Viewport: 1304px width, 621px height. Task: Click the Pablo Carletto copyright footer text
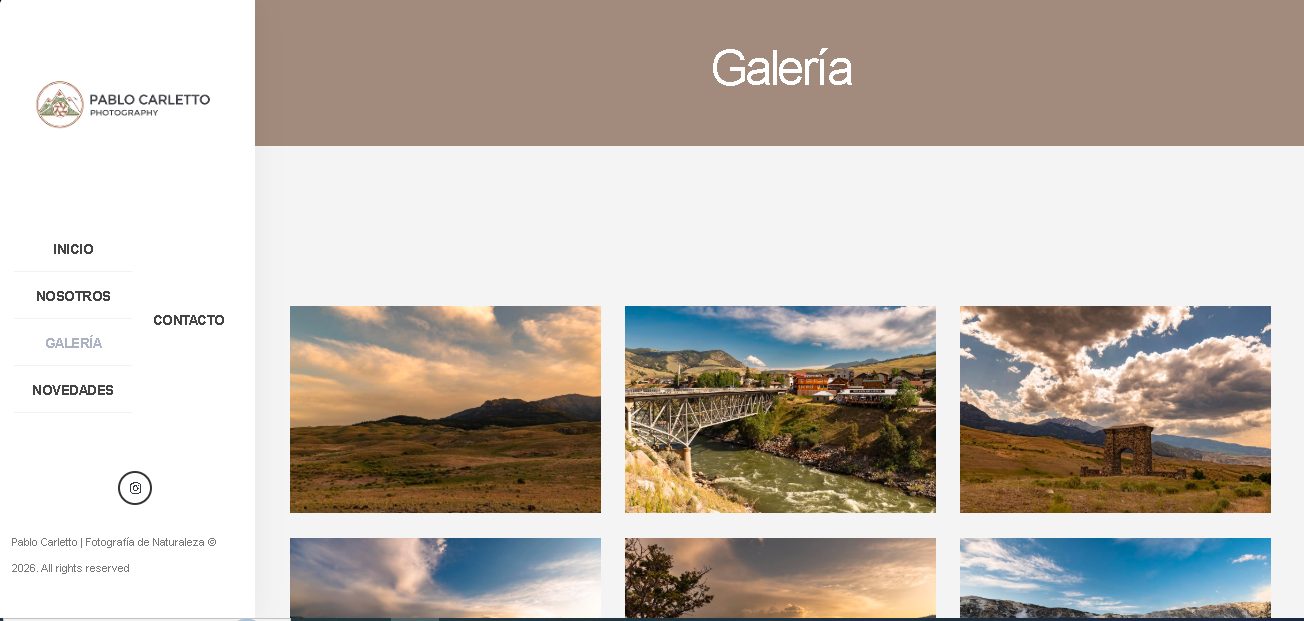113,542
